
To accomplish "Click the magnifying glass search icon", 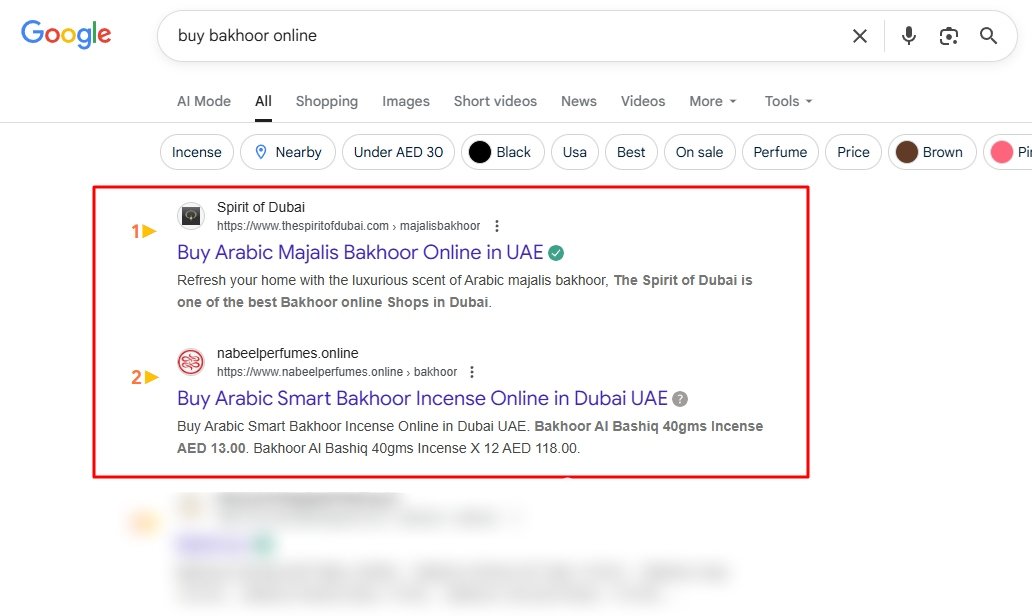I will [x=988, y=36].
